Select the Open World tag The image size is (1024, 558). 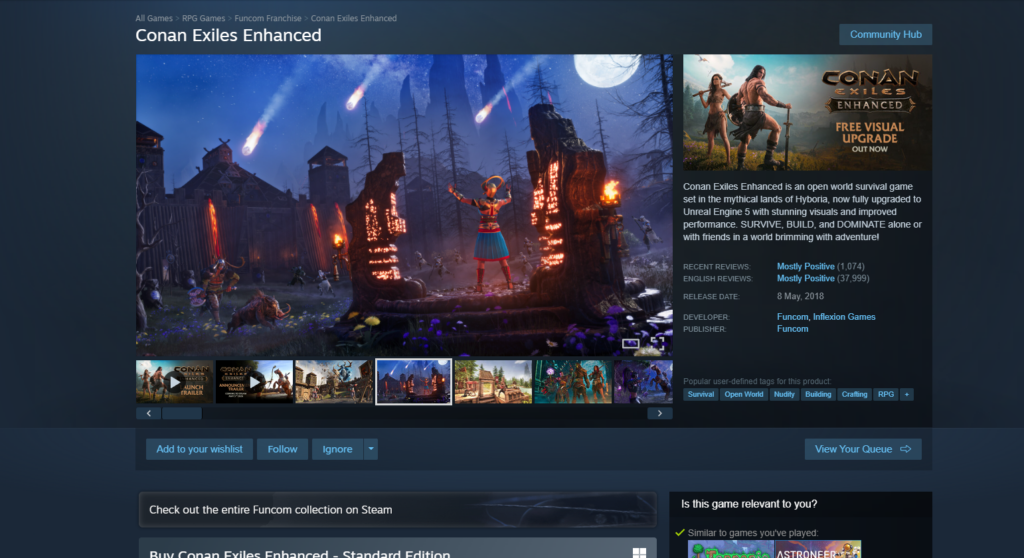[743, 395]
